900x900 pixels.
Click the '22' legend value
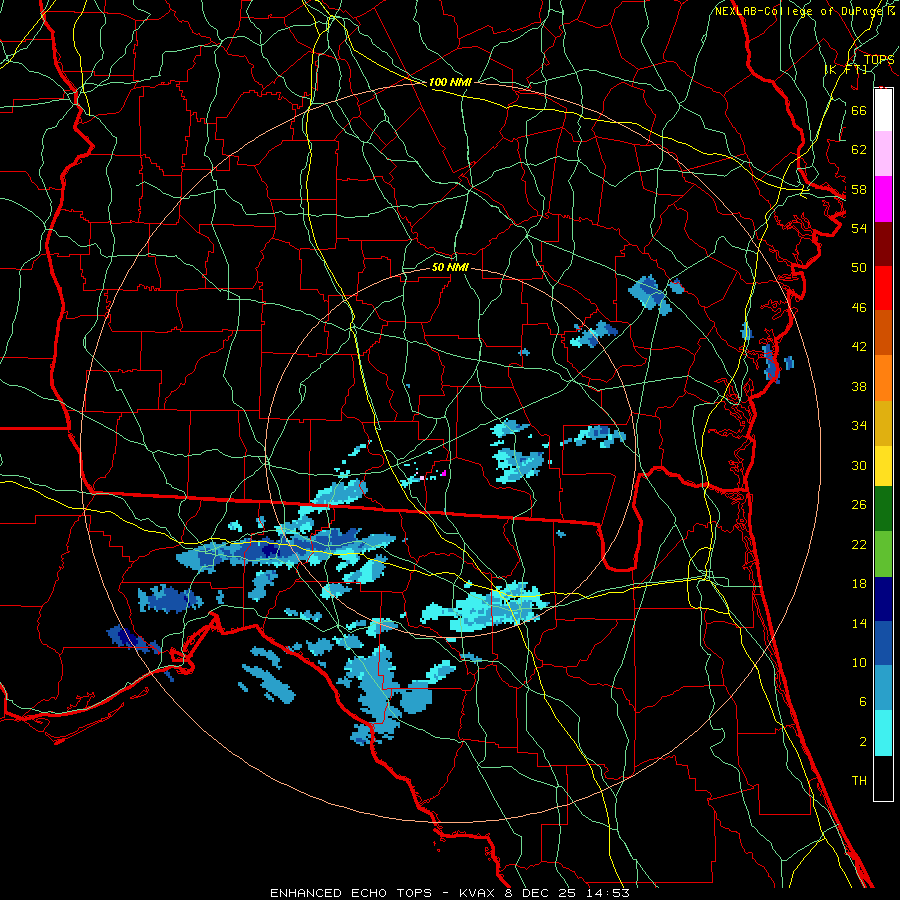click(x=859, y=544)
